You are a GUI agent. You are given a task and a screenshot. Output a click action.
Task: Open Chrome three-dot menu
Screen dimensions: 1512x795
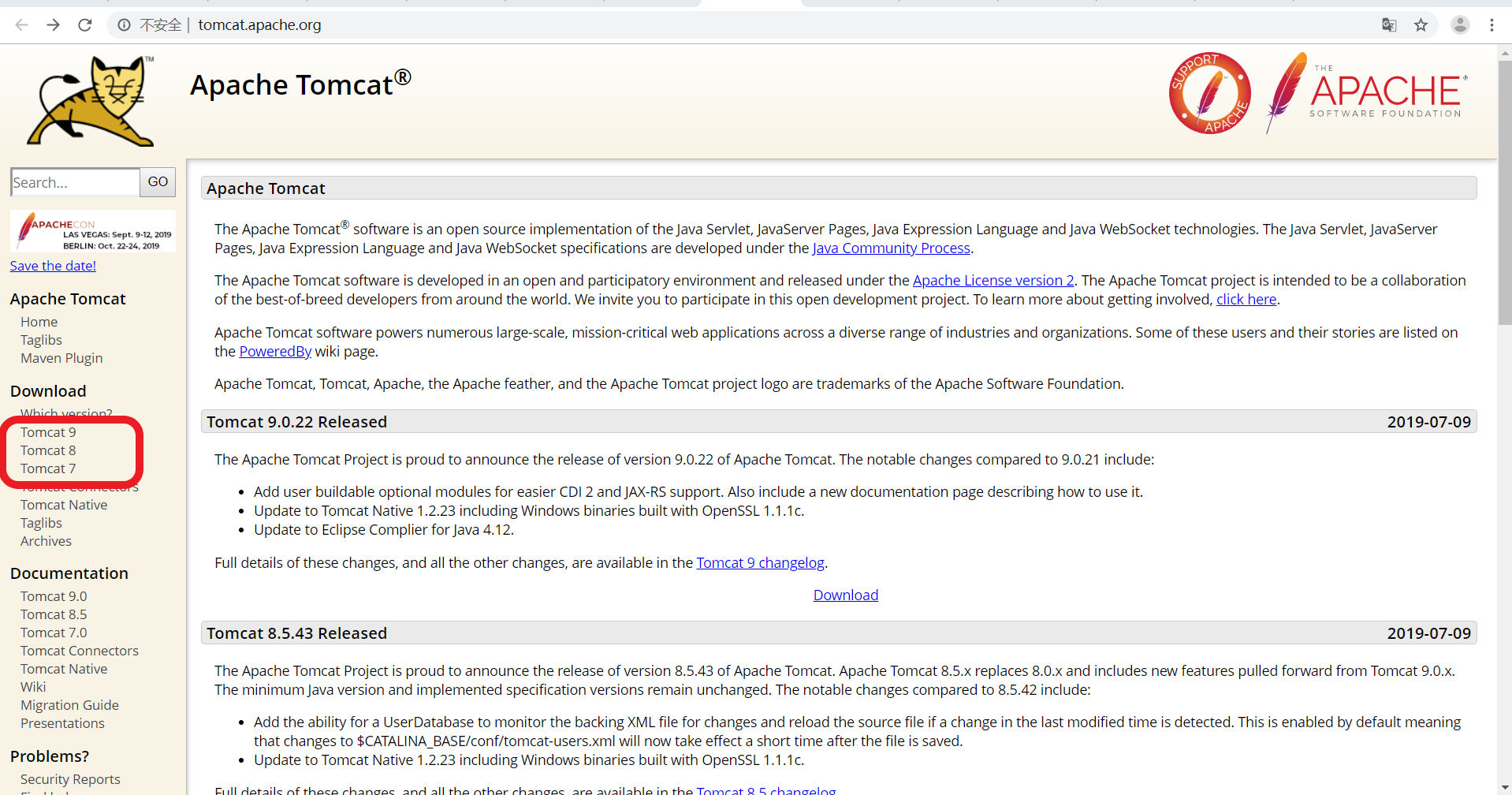pyautogui.click(x=1492, y=25)
